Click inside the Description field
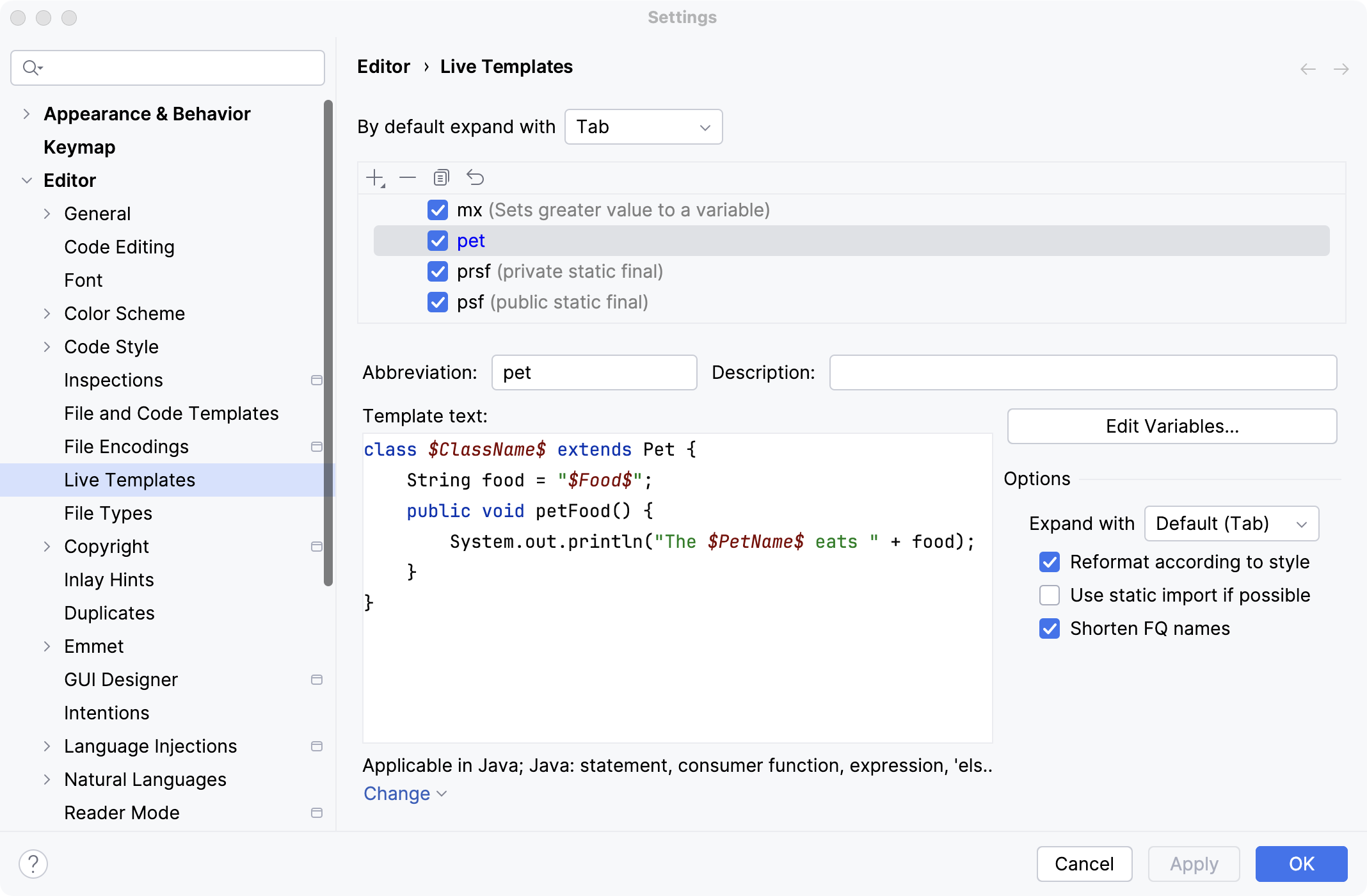Image resolution: width=1367 pixels, height=896 pixels. pyautogui.click(x=1082, y=372)
